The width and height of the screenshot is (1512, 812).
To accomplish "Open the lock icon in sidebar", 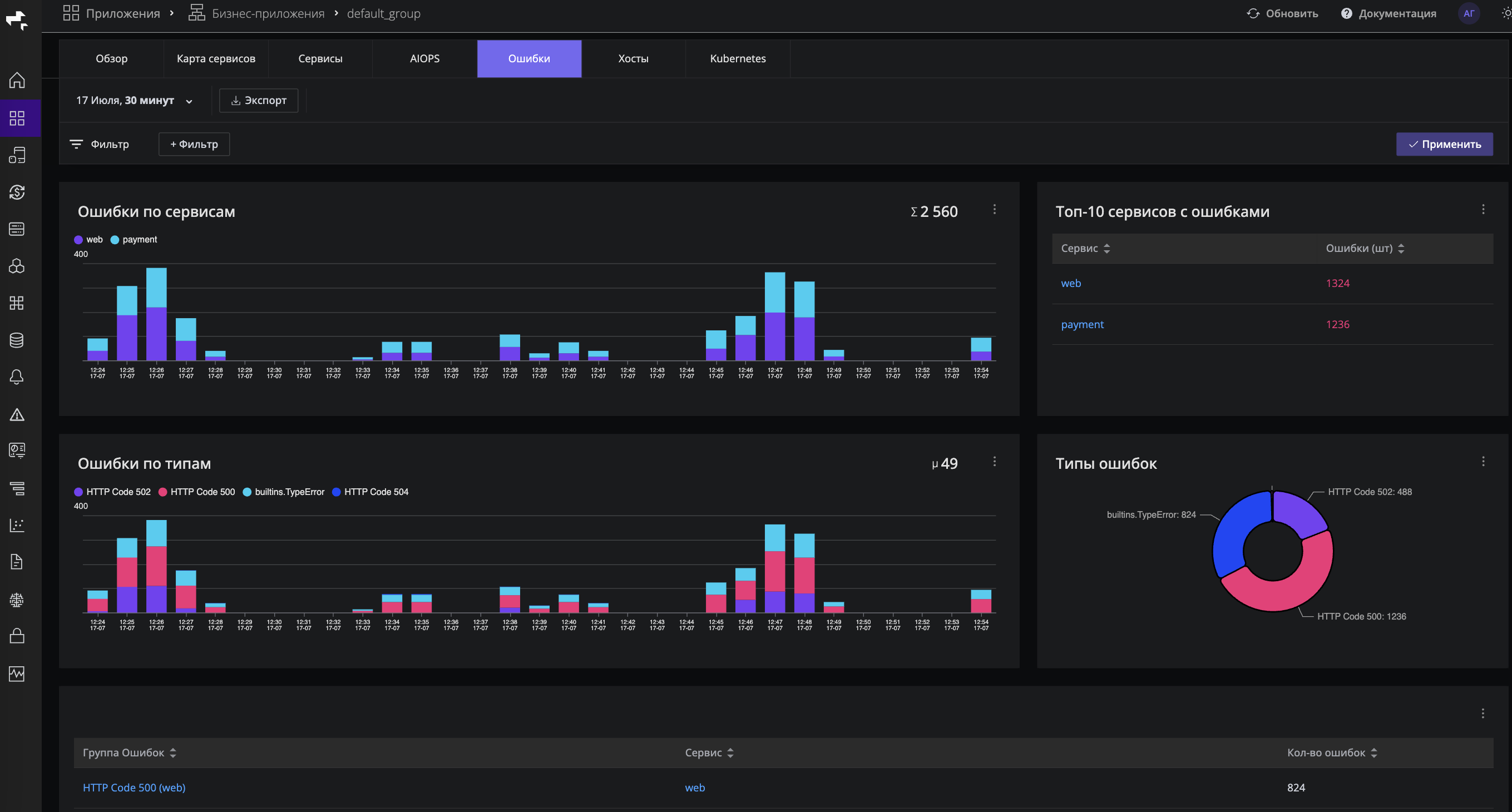I will click(17, 635).
